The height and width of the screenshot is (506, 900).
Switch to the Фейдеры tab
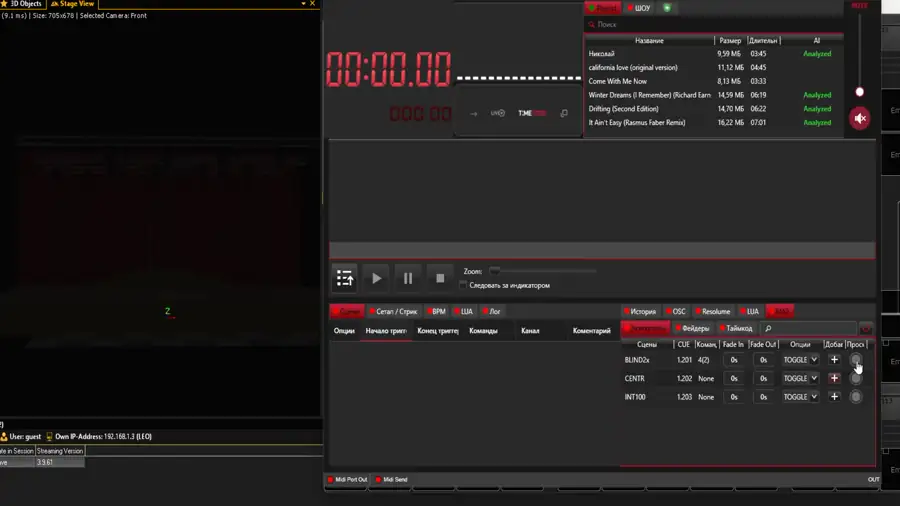692,328
